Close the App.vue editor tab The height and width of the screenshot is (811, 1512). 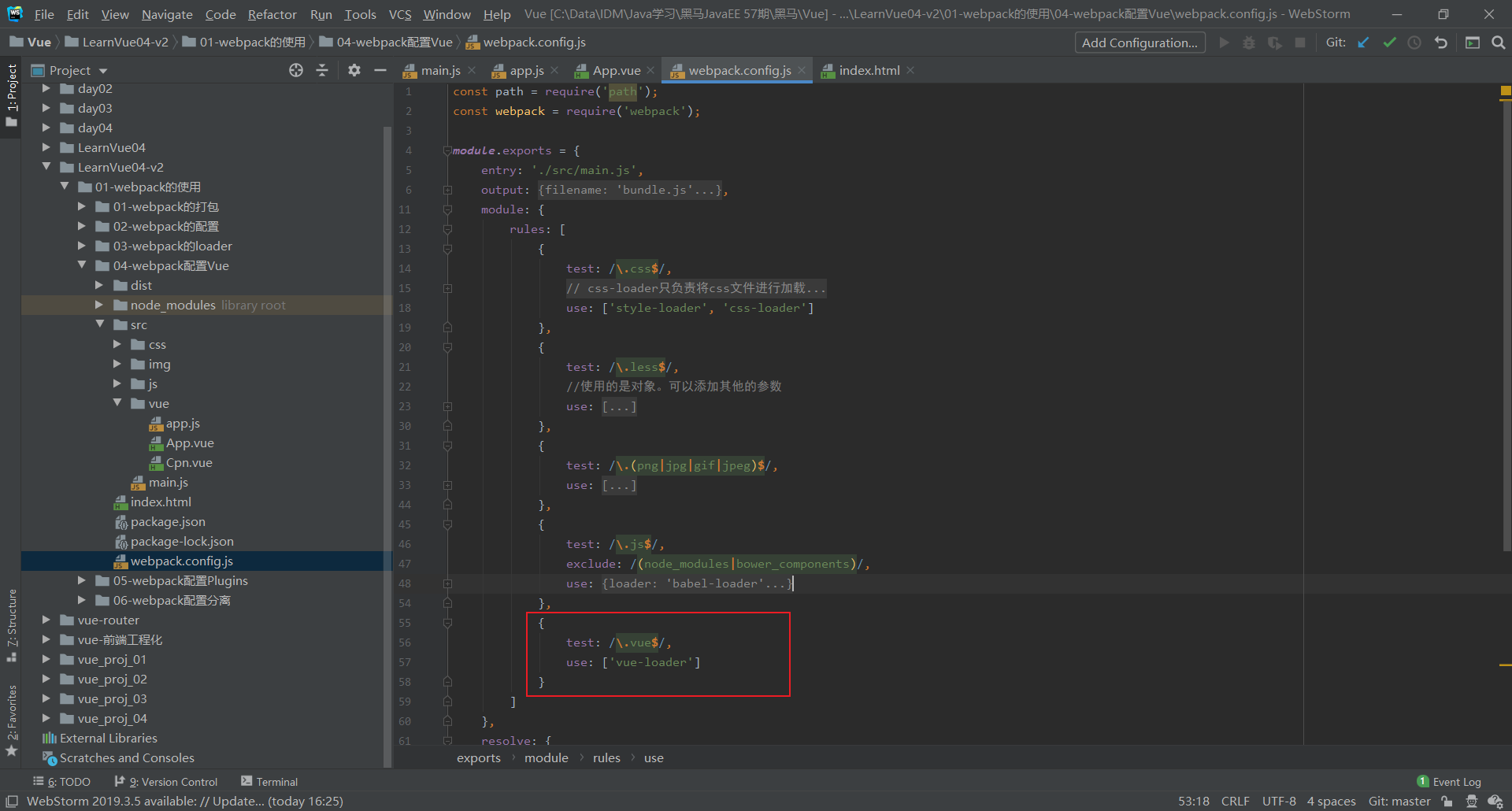pos(650,70)
